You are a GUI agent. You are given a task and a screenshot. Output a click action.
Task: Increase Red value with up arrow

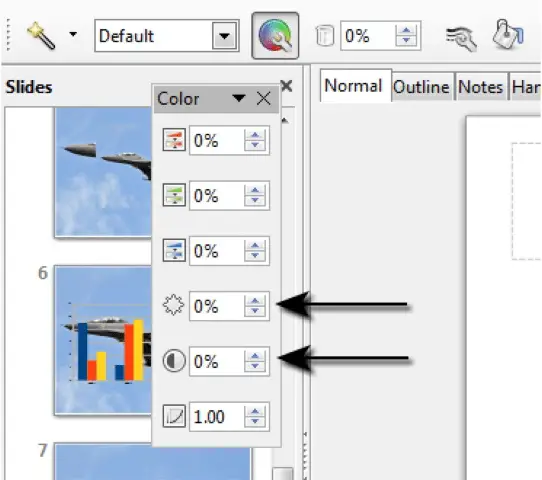point(255,135)
